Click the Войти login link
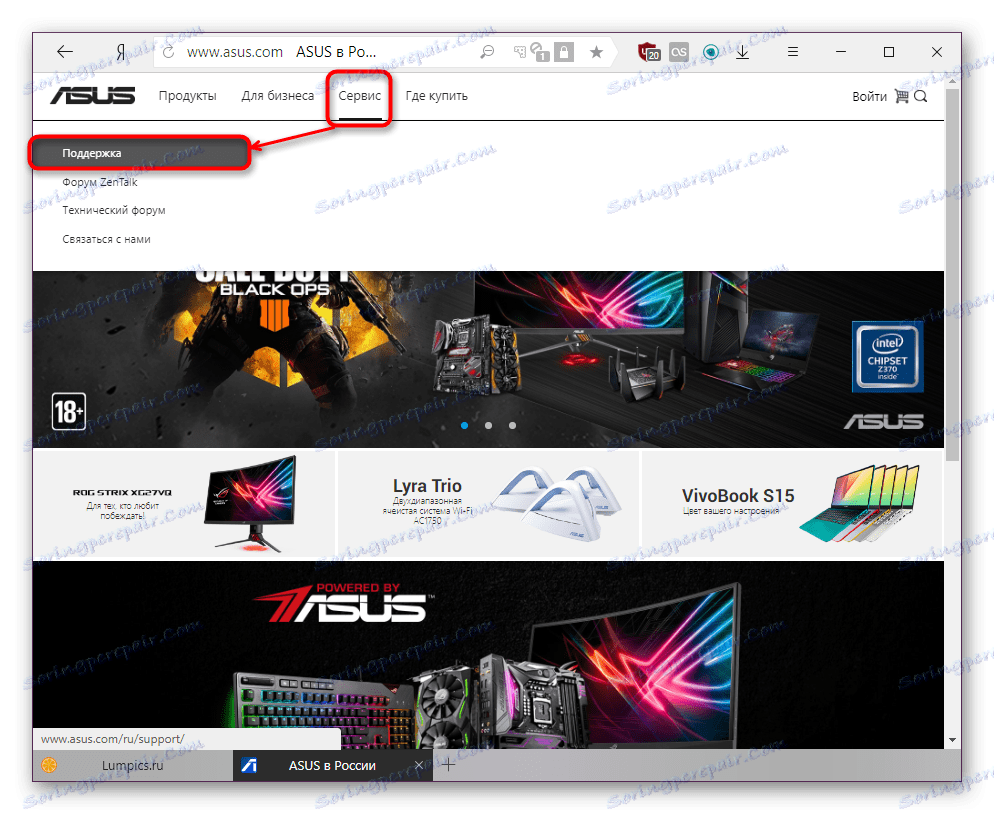Image resolution: width=994 pixels, height=814 pixels. coord(869,96)
